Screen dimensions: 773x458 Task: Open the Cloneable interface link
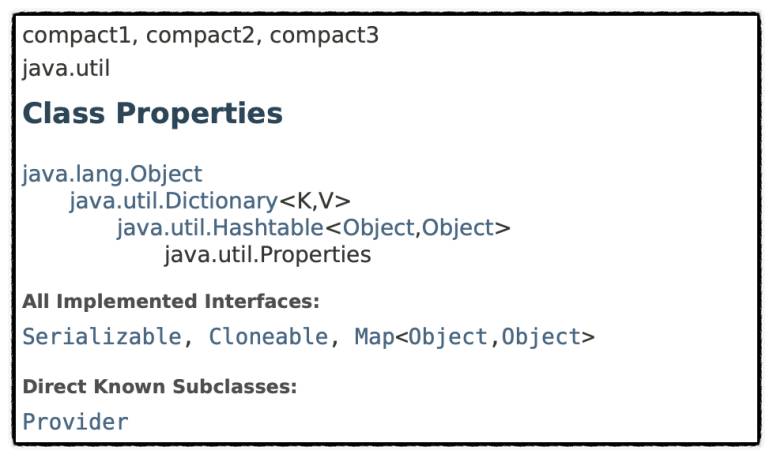268,337
